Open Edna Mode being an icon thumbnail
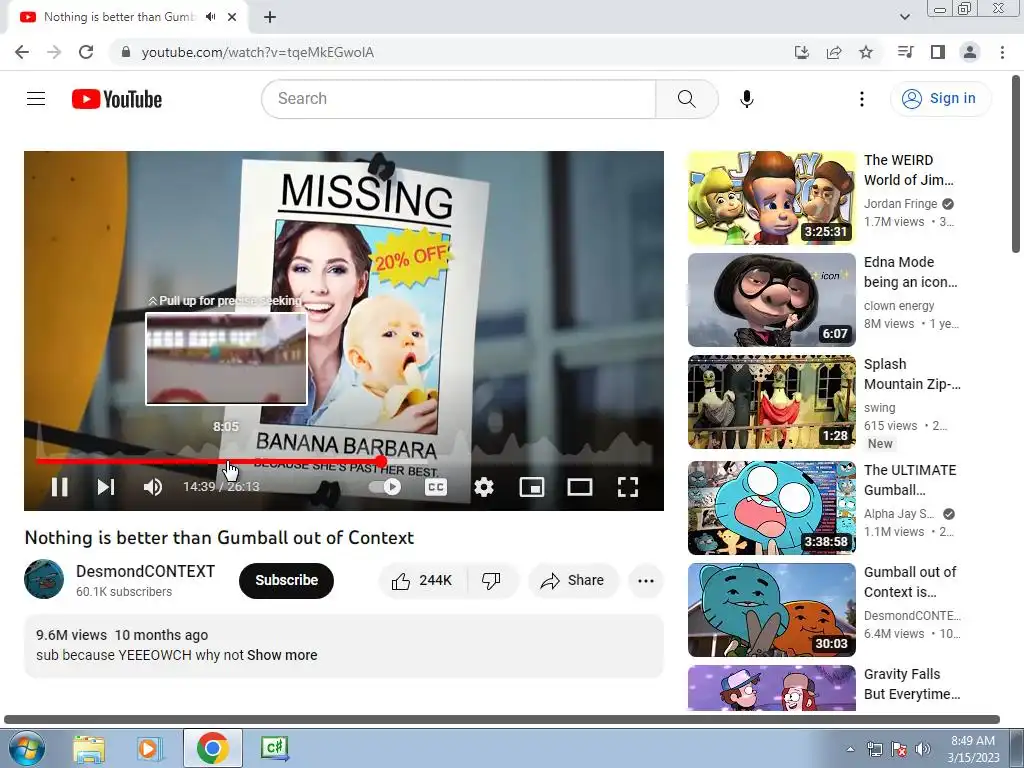 [x=772, y=300]
